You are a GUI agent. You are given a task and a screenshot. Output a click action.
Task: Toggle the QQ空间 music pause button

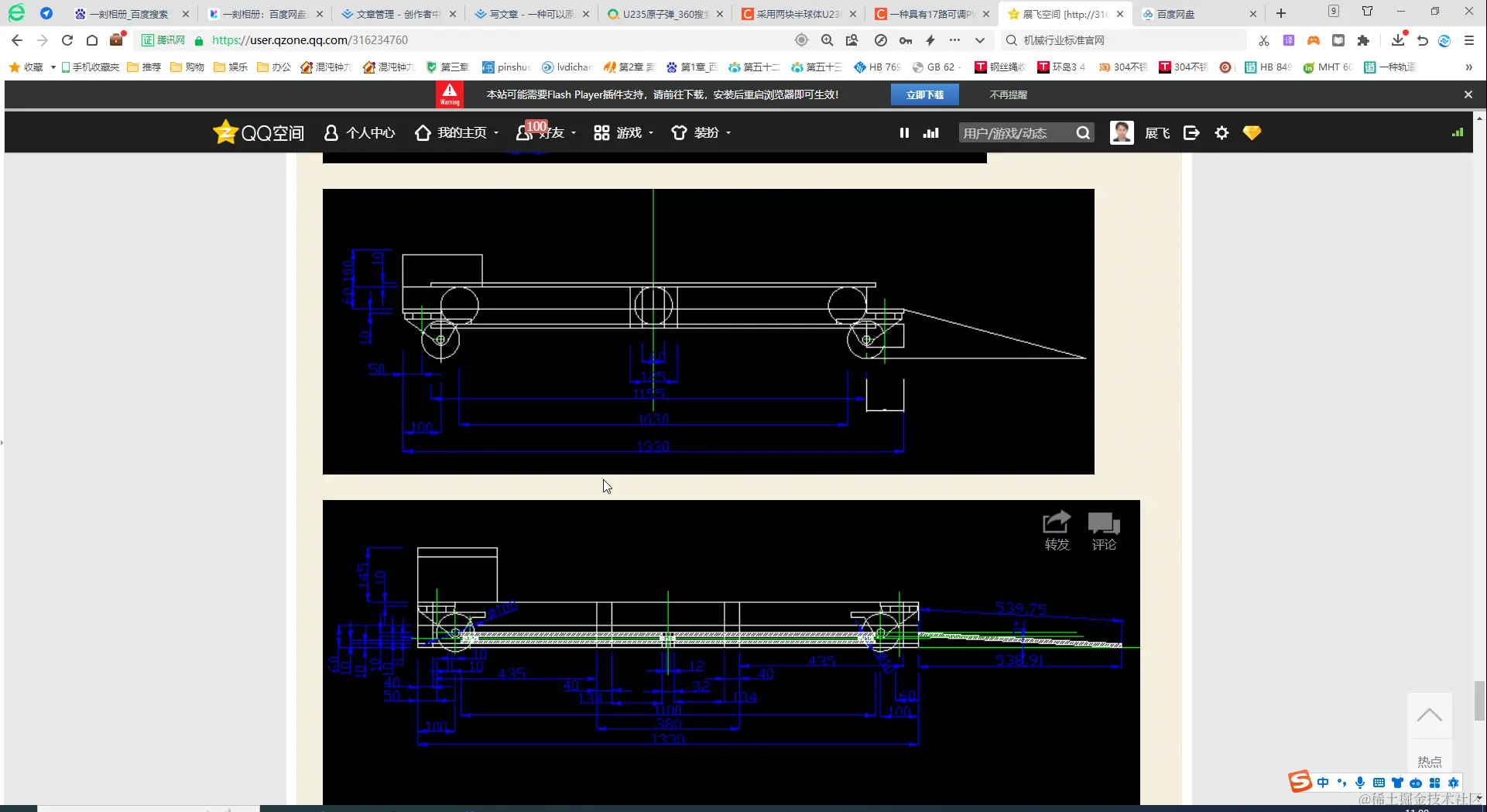[904, 133]
